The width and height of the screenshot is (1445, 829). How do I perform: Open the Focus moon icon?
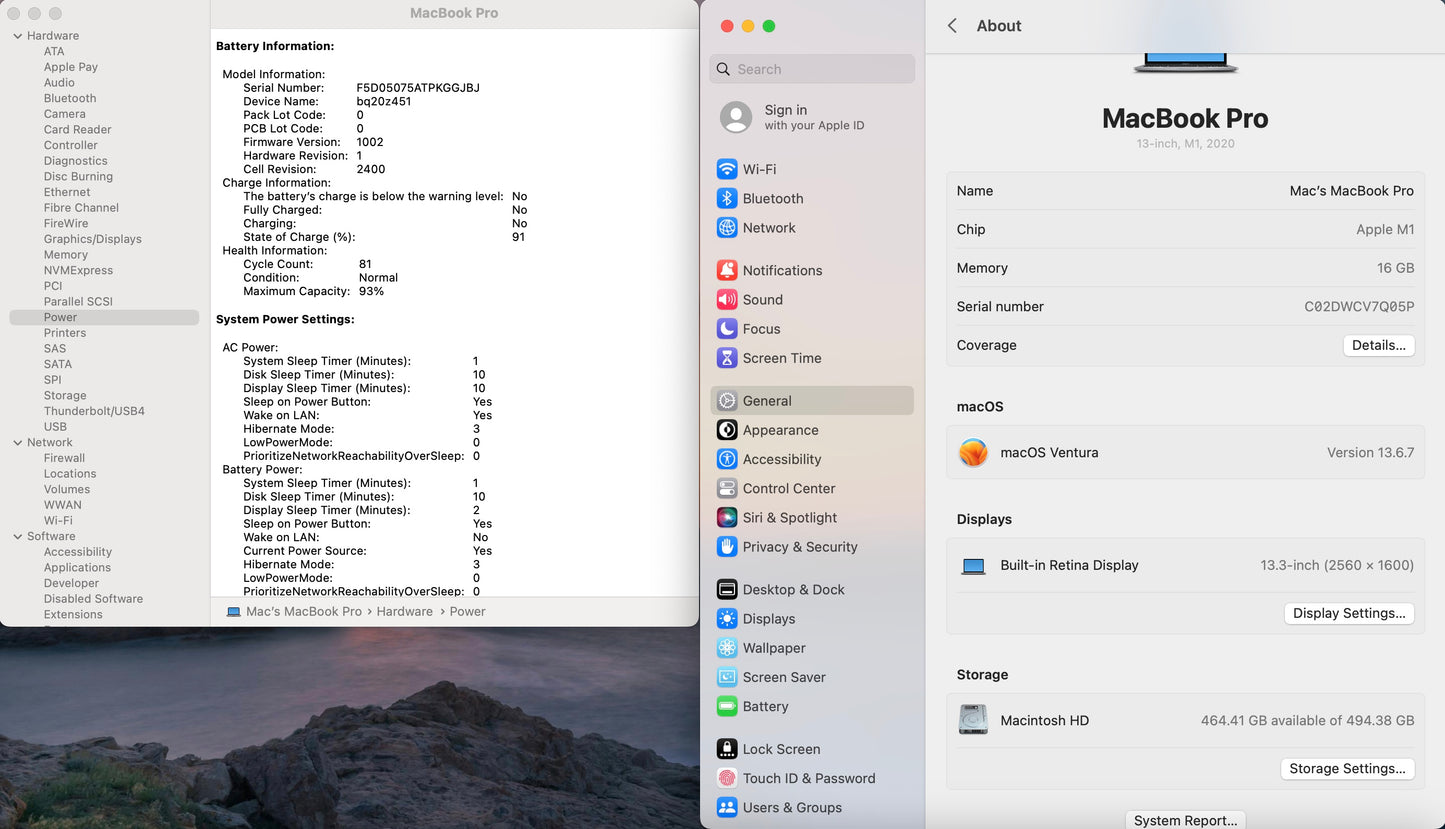coord(727,329)
